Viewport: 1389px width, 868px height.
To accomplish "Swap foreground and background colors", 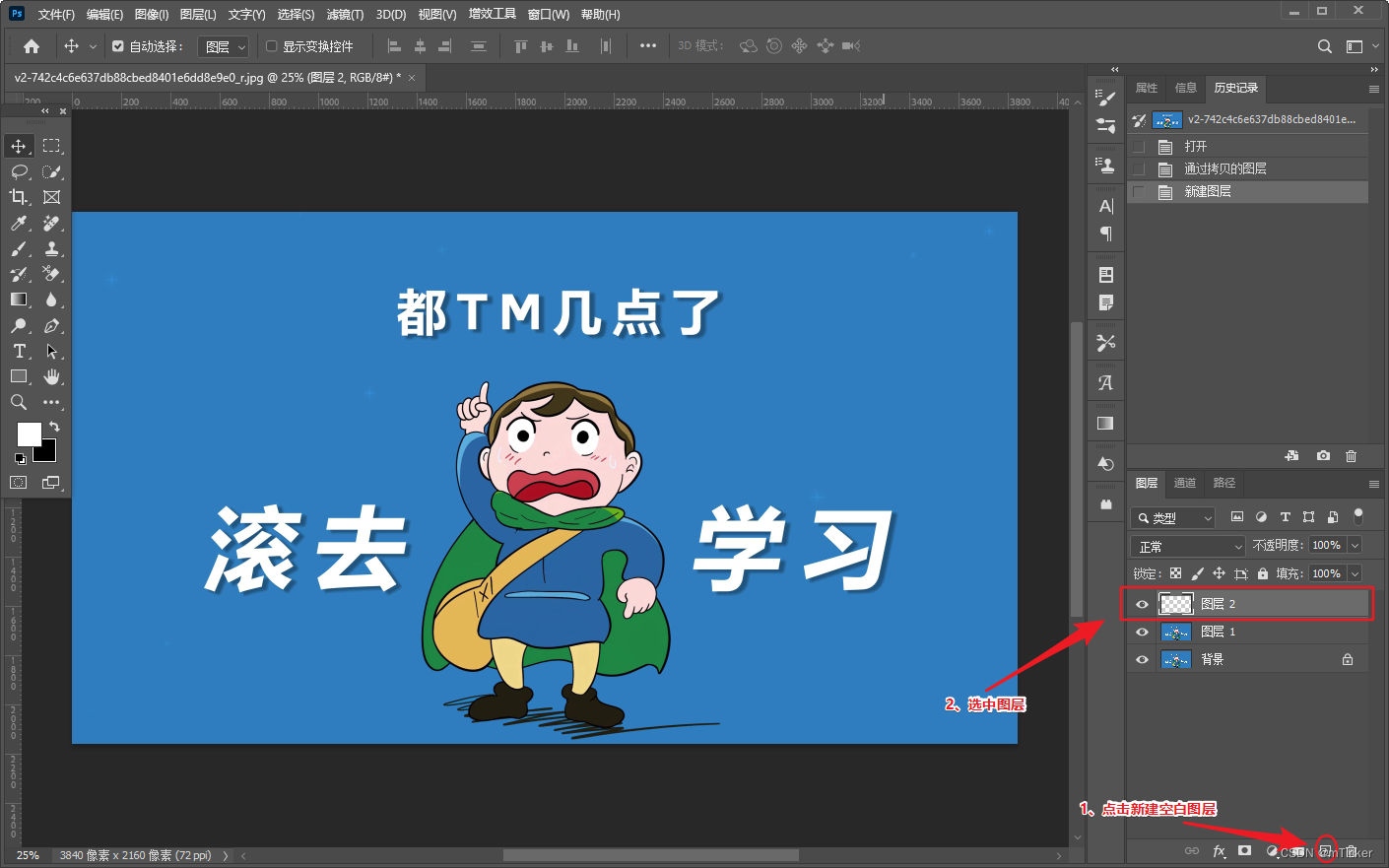I will pyautogui.click(x=54, y=427).
